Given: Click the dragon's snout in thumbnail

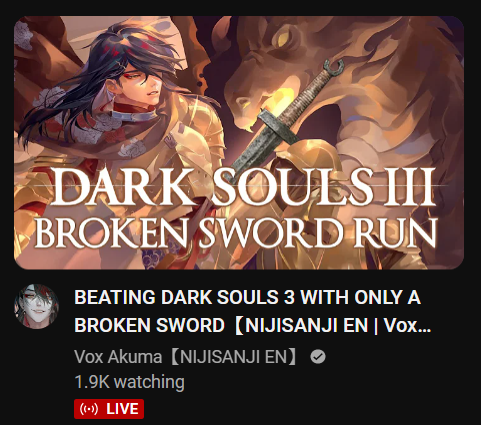Looking at the screenshot, I should 247,112.
